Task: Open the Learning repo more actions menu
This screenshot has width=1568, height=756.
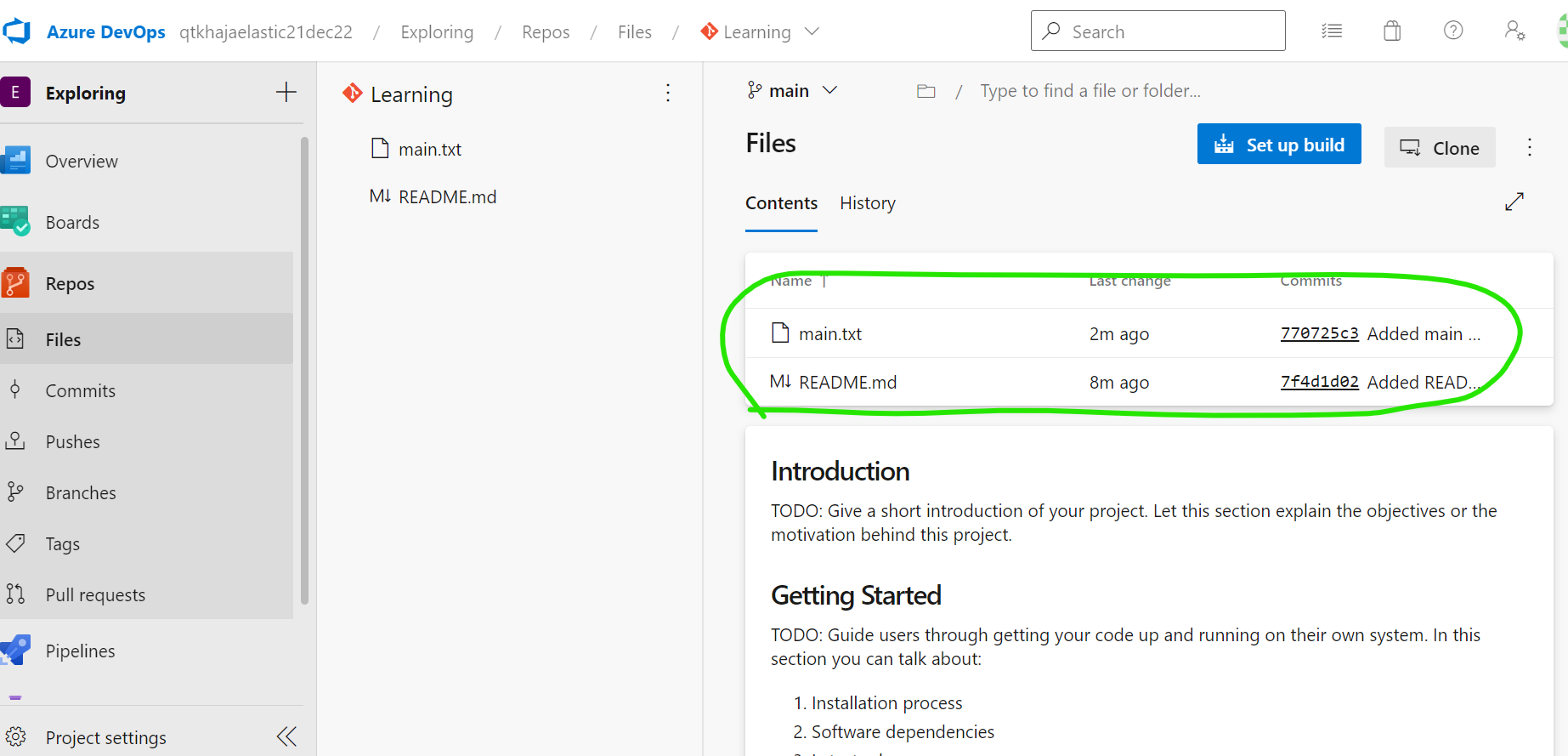Action: pos(668,94)
